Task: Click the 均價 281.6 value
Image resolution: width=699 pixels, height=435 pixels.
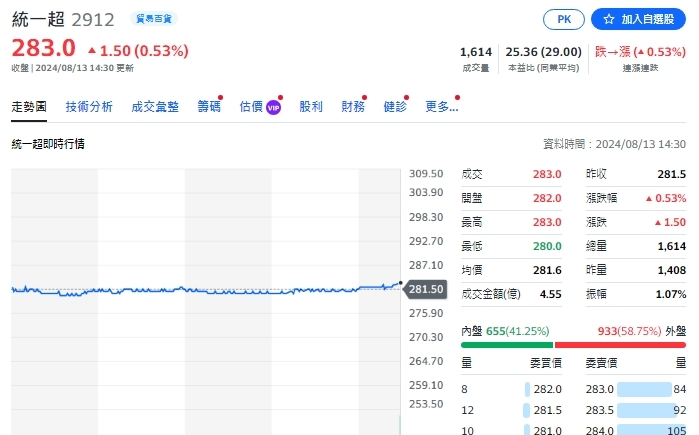Action: [547, 271]
